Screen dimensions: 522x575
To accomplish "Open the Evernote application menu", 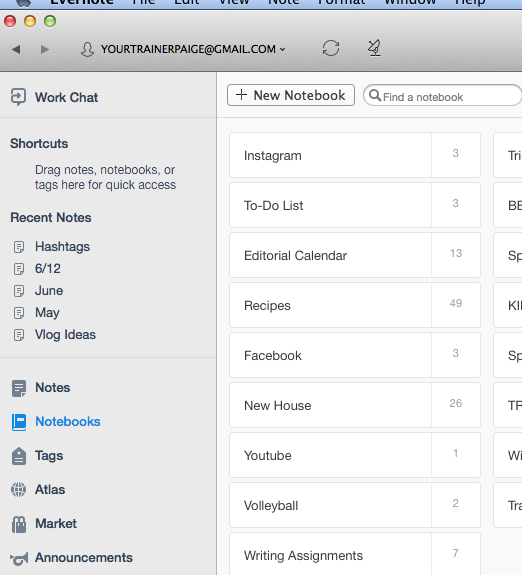I will tap(81, 2).
